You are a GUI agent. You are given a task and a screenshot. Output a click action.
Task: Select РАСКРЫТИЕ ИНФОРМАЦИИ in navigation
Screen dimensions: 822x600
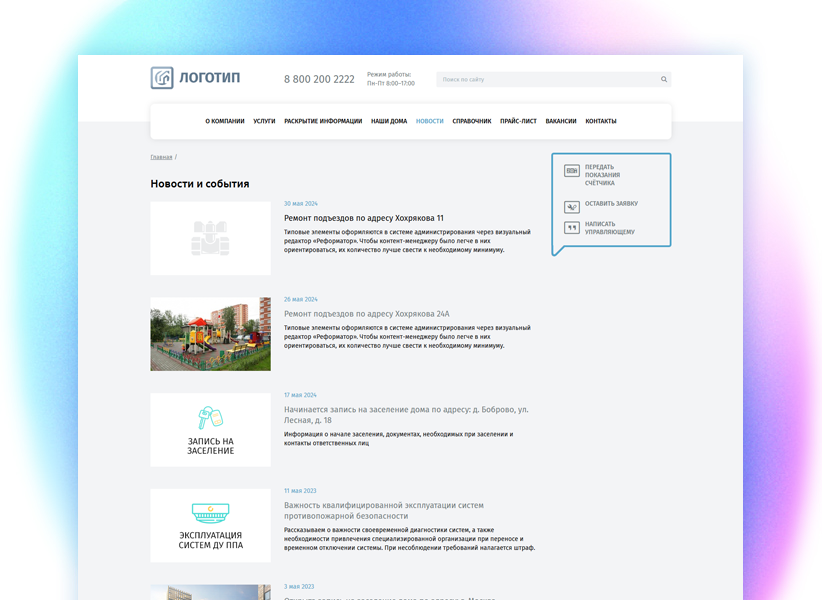tap(323, 121)
